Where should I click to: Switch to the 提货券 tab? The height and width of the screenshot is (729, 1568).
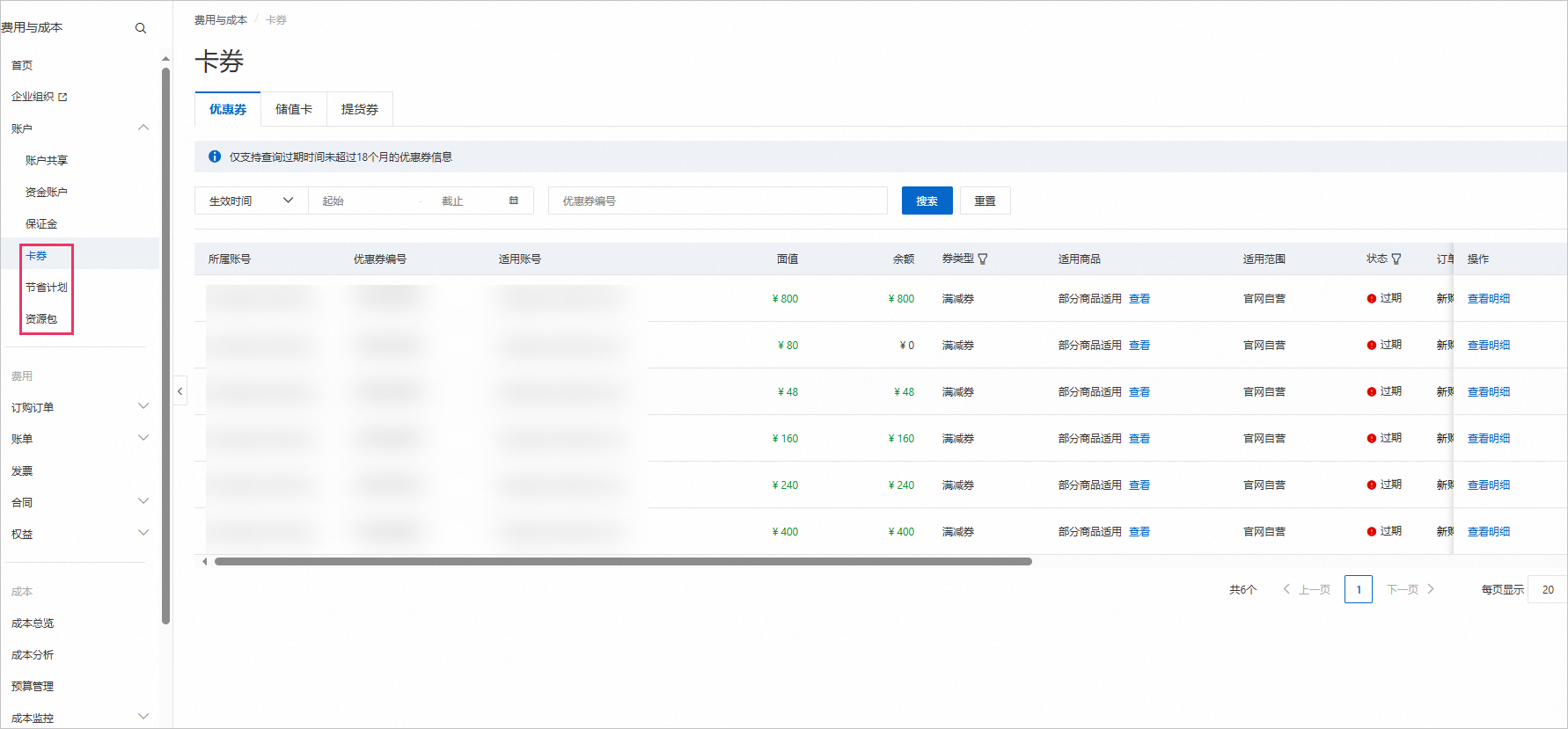(x=360, y=109)
